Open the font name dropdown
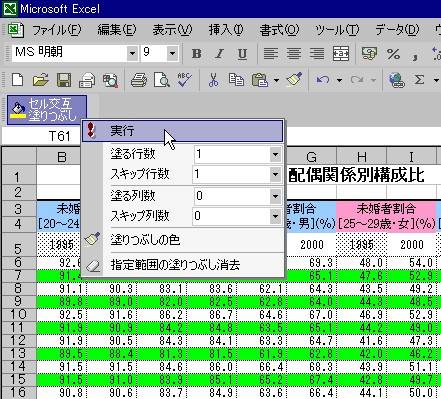 pyautogui.click(x=132, y=53)
